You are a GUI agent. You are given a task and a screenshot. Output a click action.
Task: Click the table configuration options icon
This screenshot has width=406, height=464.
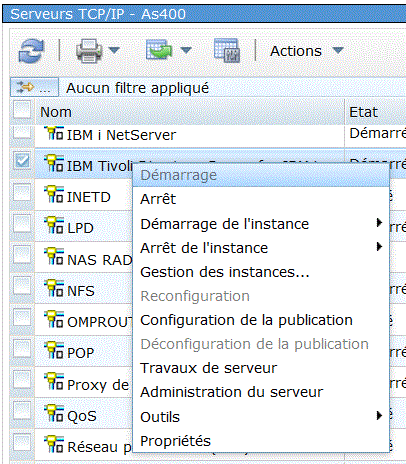tap(227, 50)
